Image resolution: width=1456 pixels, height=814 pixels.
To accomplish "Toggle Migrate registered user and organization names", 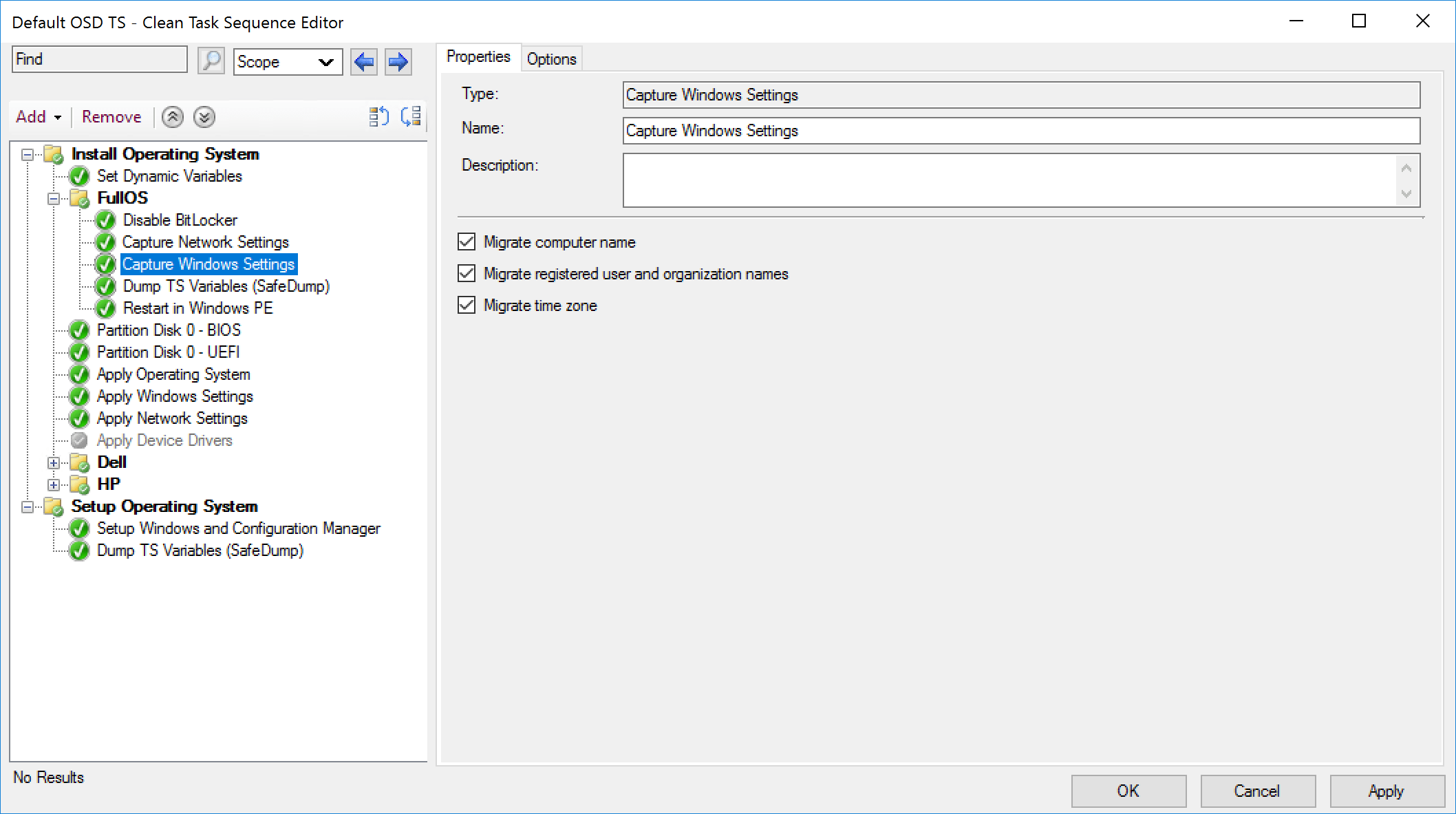I will pos(467,273).
